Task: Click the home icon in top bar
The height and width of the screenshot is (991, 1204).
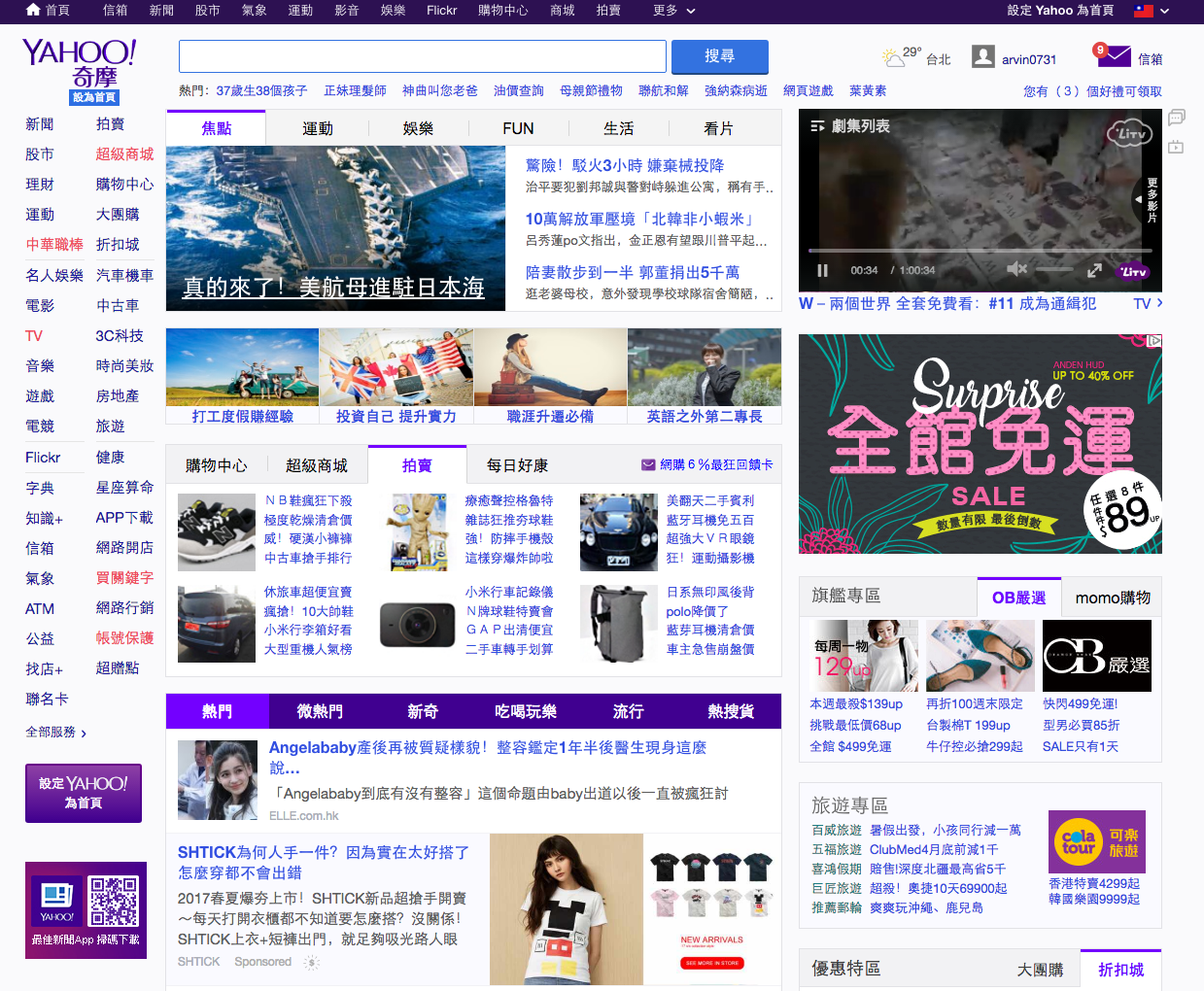Action: coord(33,10)
